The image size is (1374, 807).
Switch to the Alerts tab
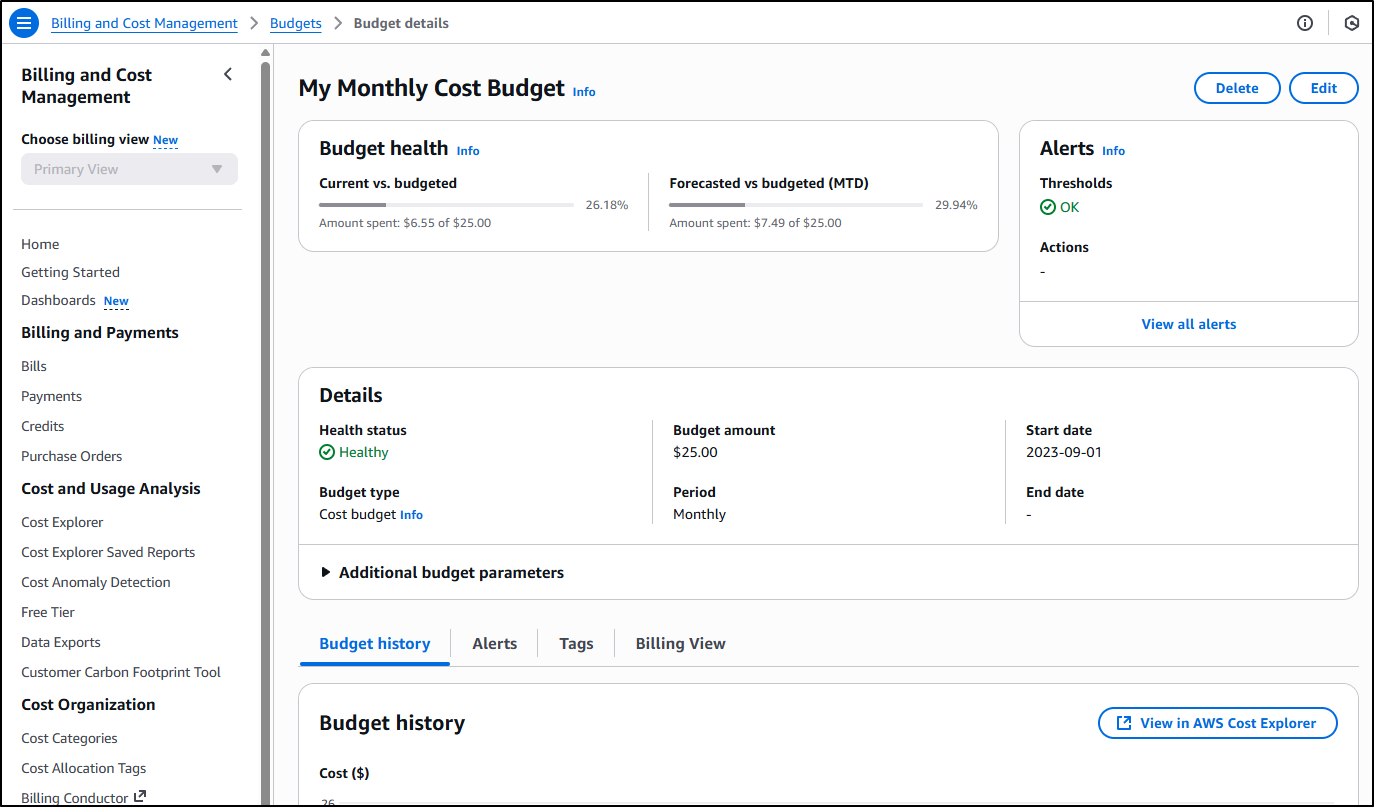pos(494,644)
